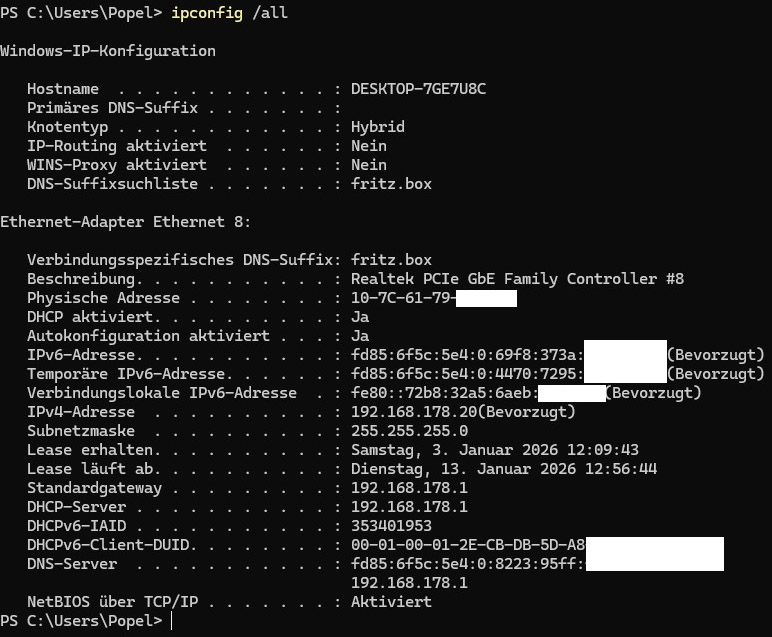Click the Ethernet-Adapter Ethernet 8 heading

click(x=125, y=222)
